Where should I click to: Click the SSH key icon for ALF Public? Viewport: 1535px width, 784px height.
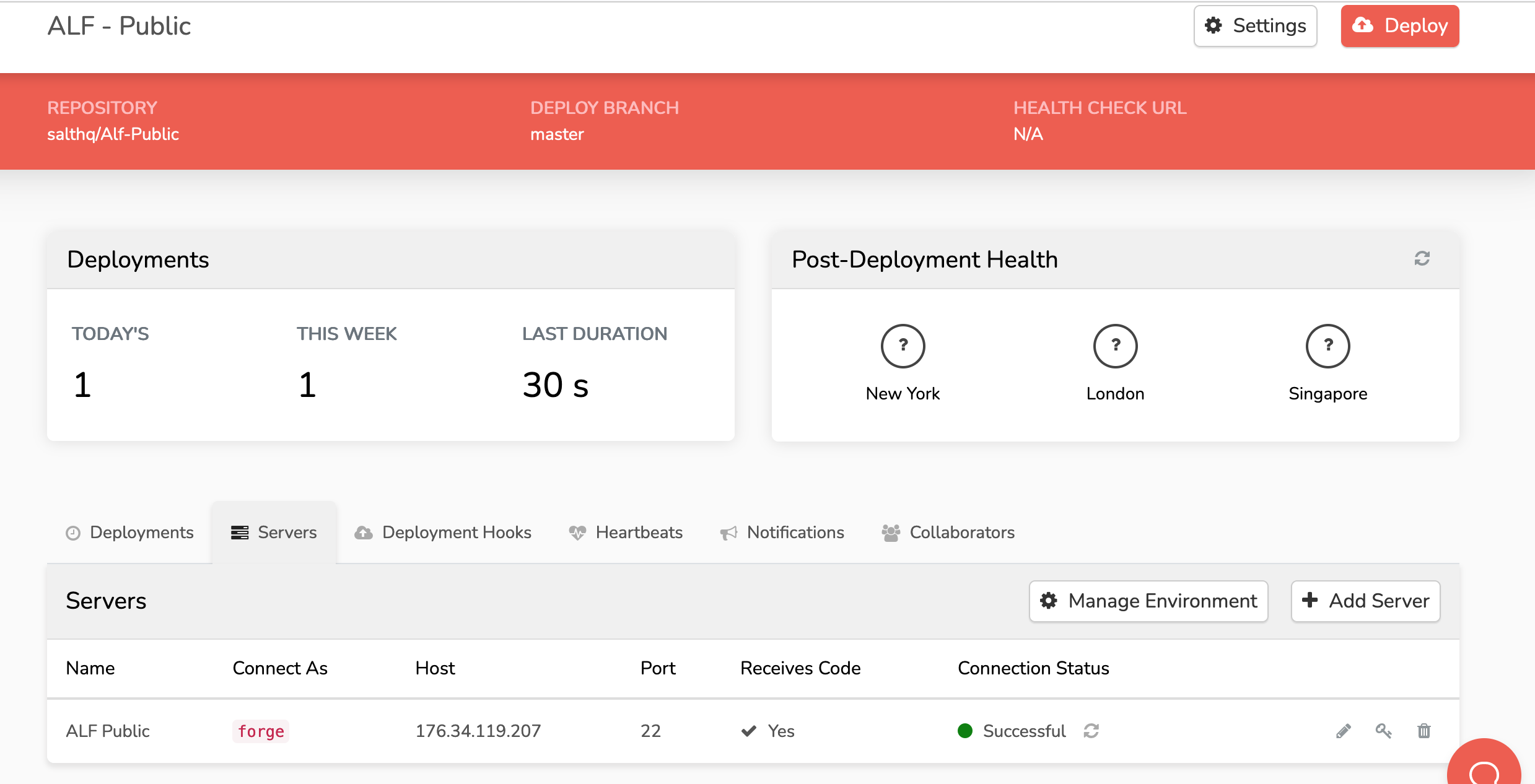pos(1384,731)
